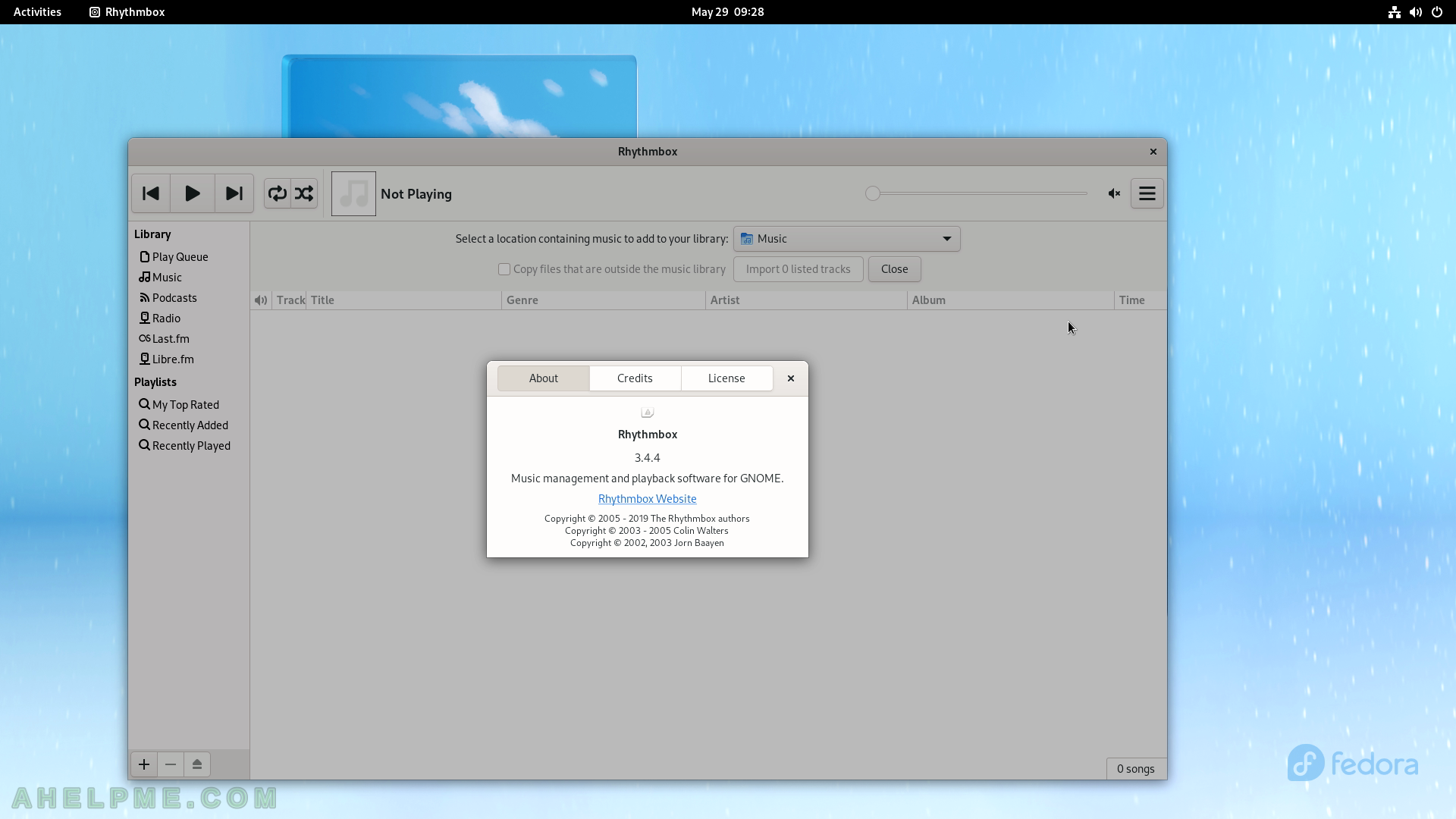Switch to the Credits tab
Viewport: 1456px width, 819px height.
point(635,378)
